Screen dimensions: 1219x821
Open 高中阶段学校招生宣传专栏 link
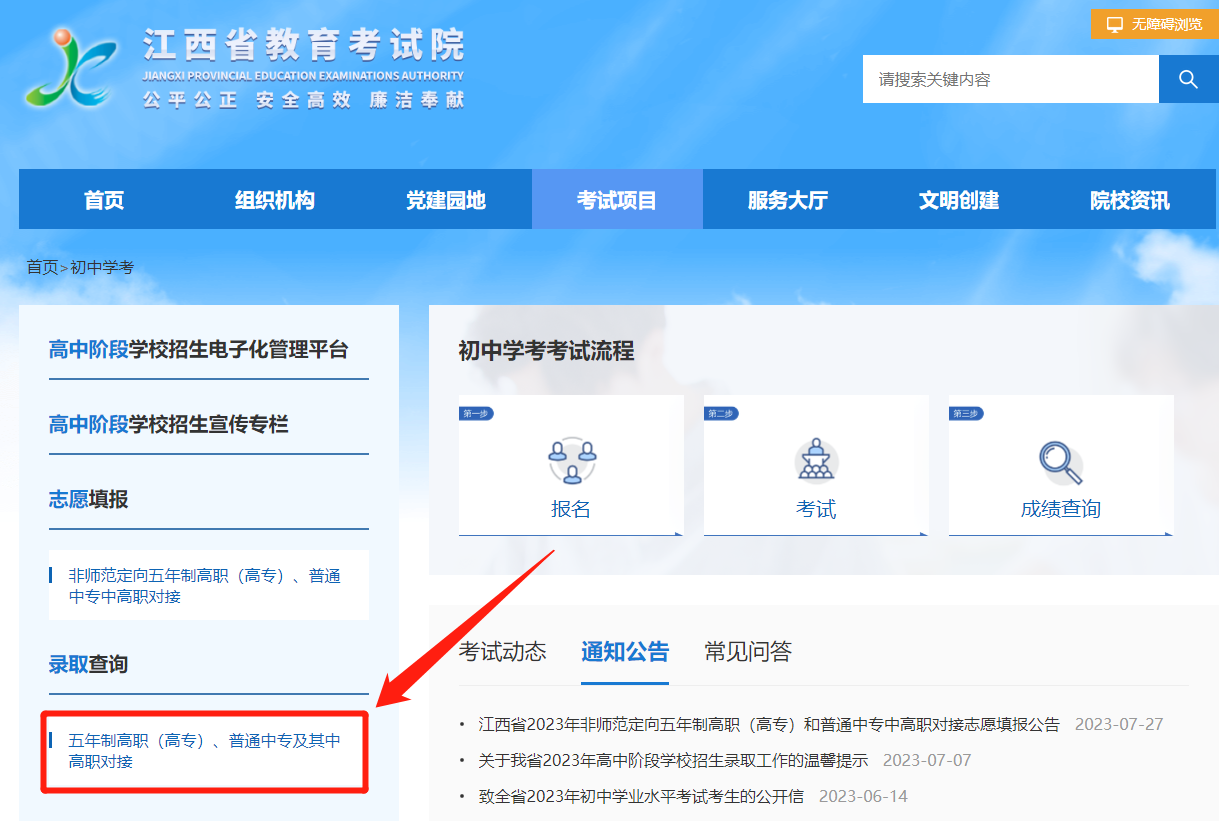click(x=169, y=424)
